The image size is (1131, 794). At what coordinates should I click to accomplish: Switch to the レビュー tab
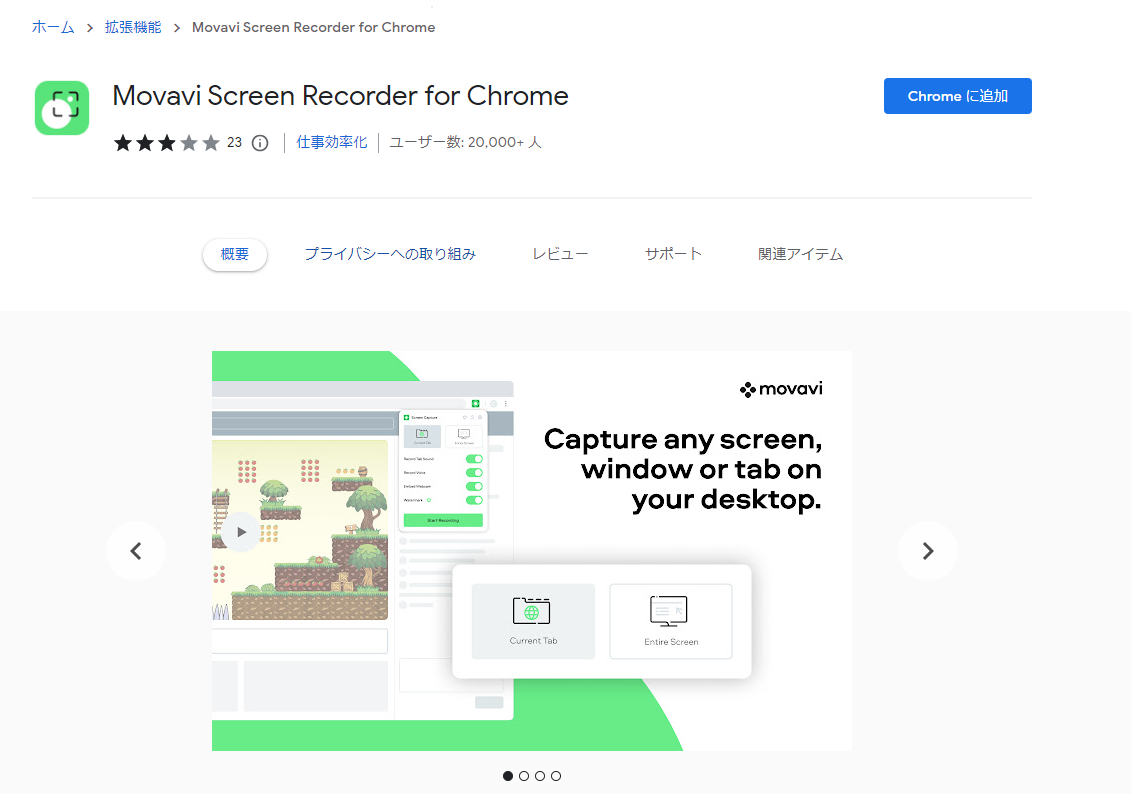point(560,253)
